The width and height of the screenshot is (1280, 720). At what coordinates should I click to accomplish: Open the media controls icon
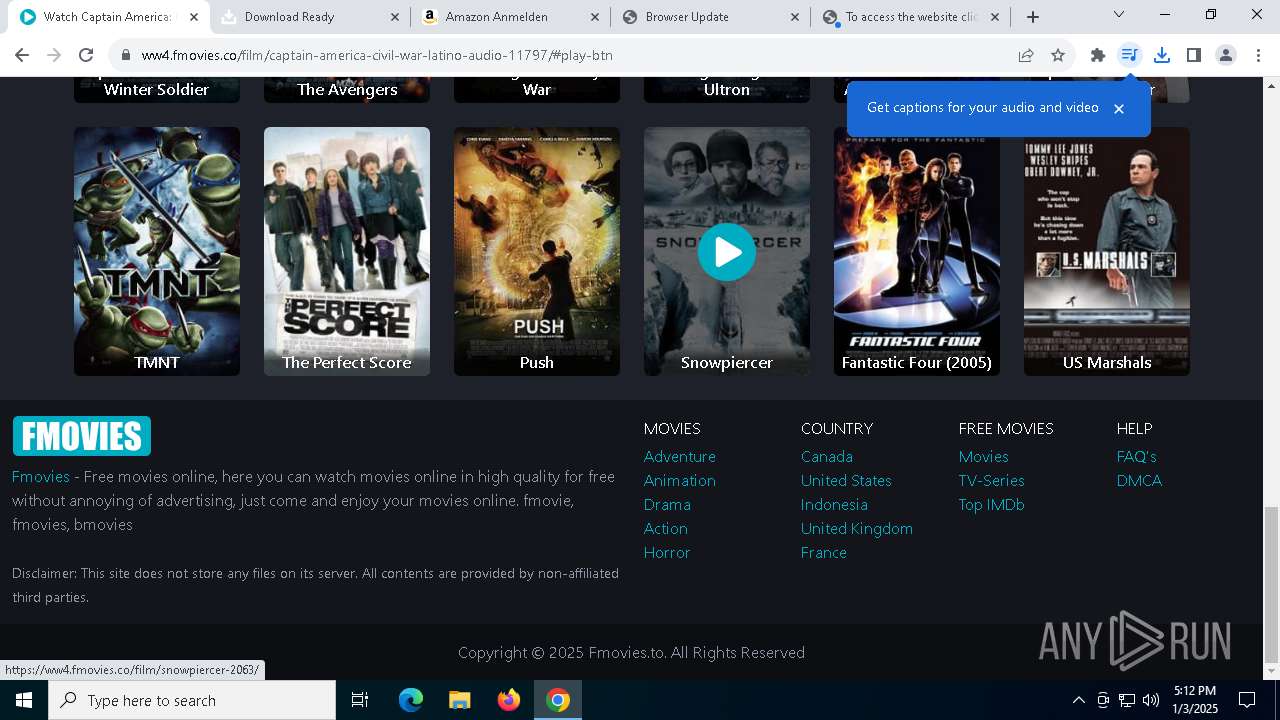click(x=1130, y=55)
